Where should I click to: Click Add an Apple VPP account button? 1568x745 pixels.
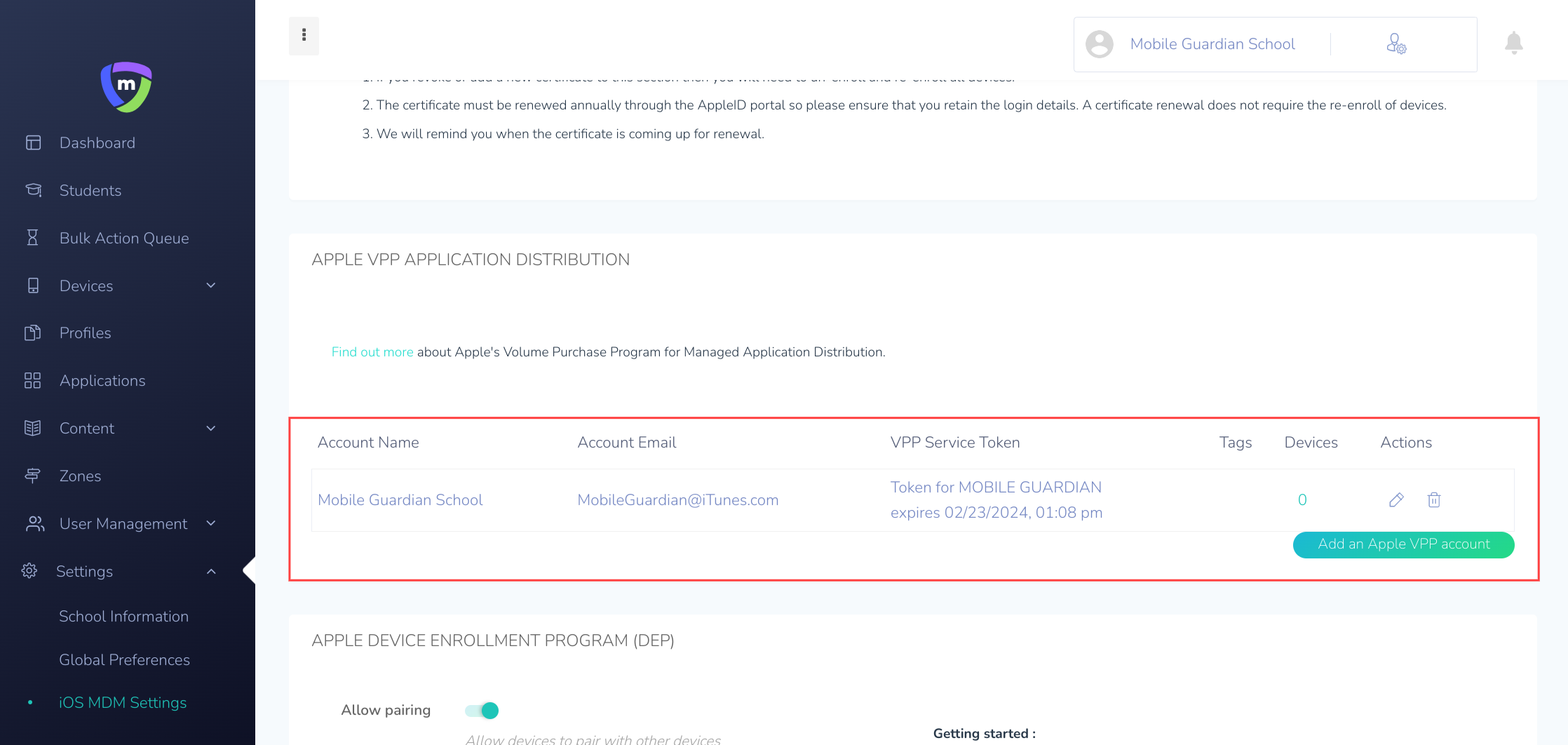tap(1404, 544)
